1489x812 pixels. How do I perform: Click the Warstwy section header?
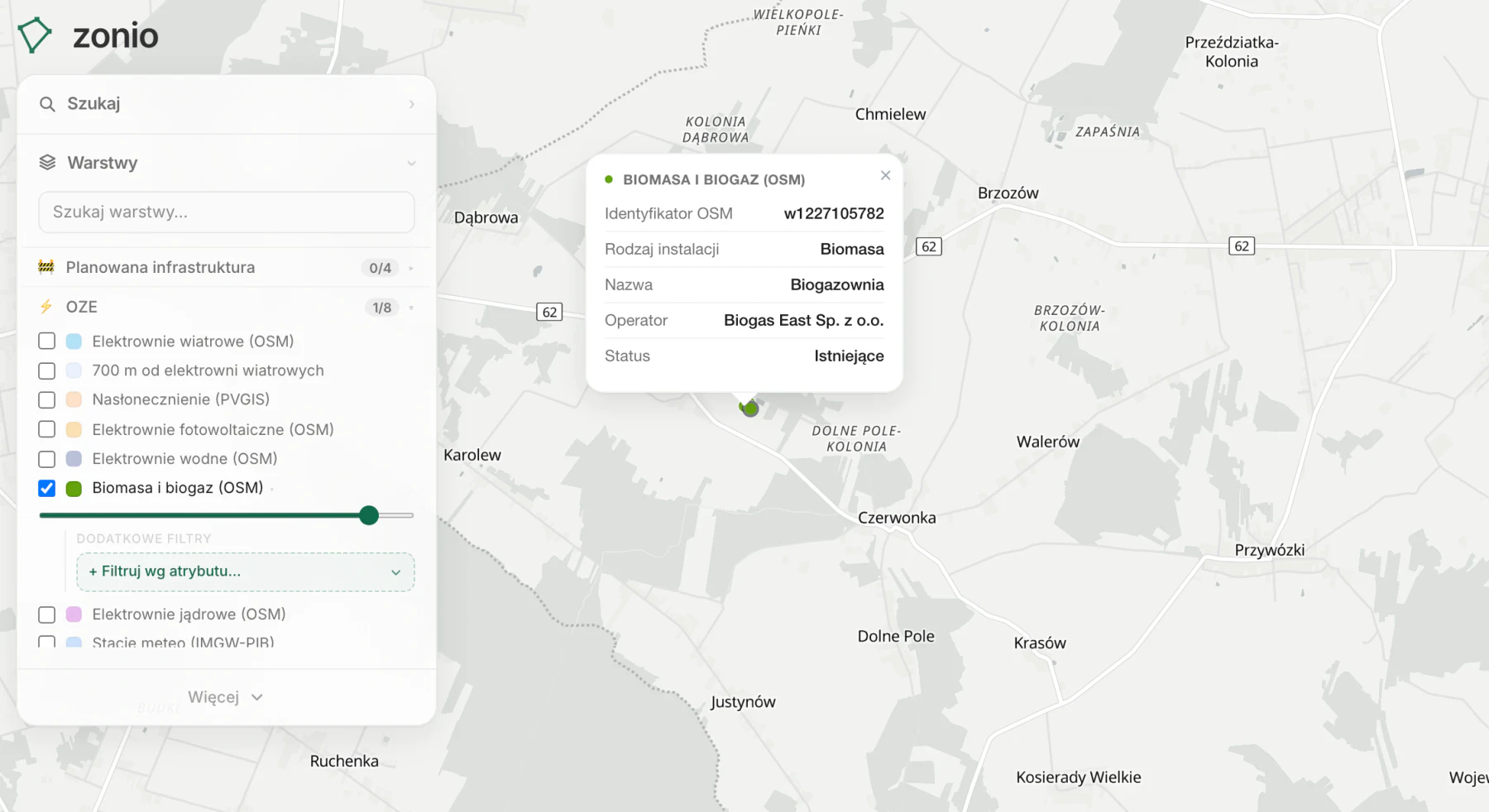pyautogui.click(x=227, y=163)
